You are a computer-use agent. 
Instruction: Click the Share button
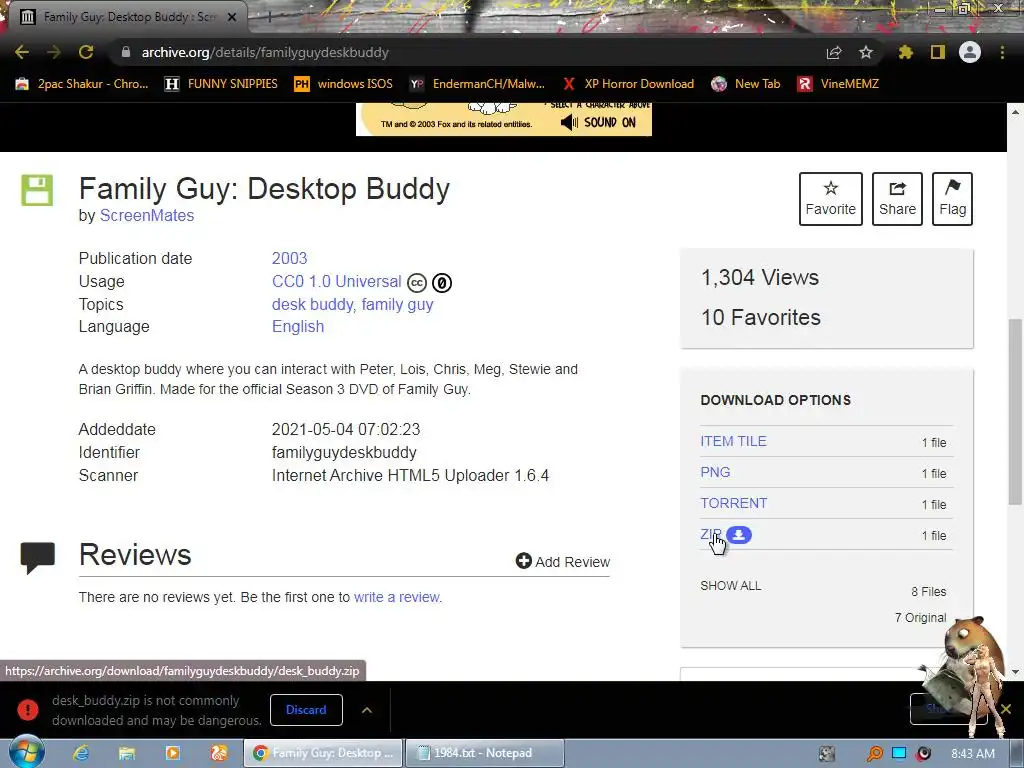tap(897, 199)
